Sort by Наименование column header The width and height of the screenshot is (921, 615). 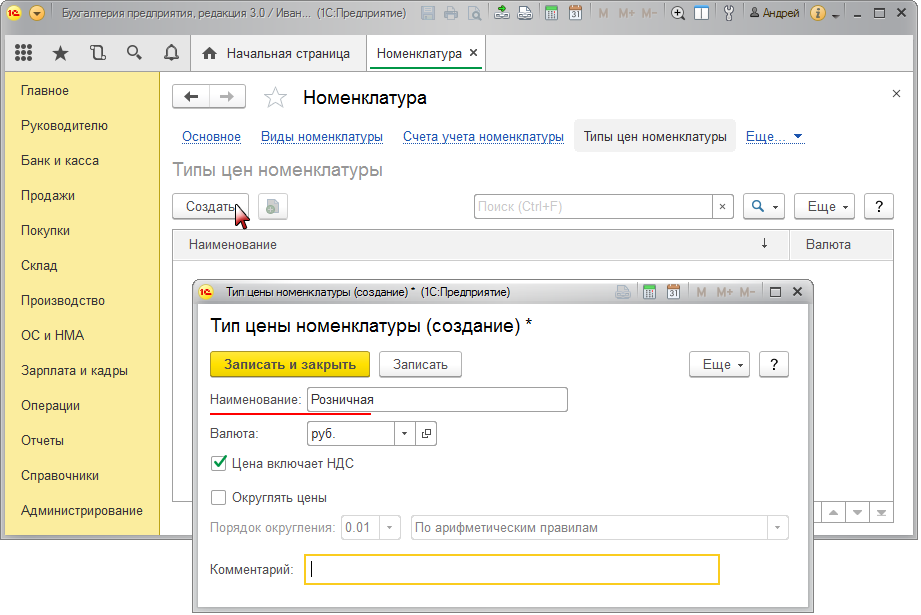point(480,244)
